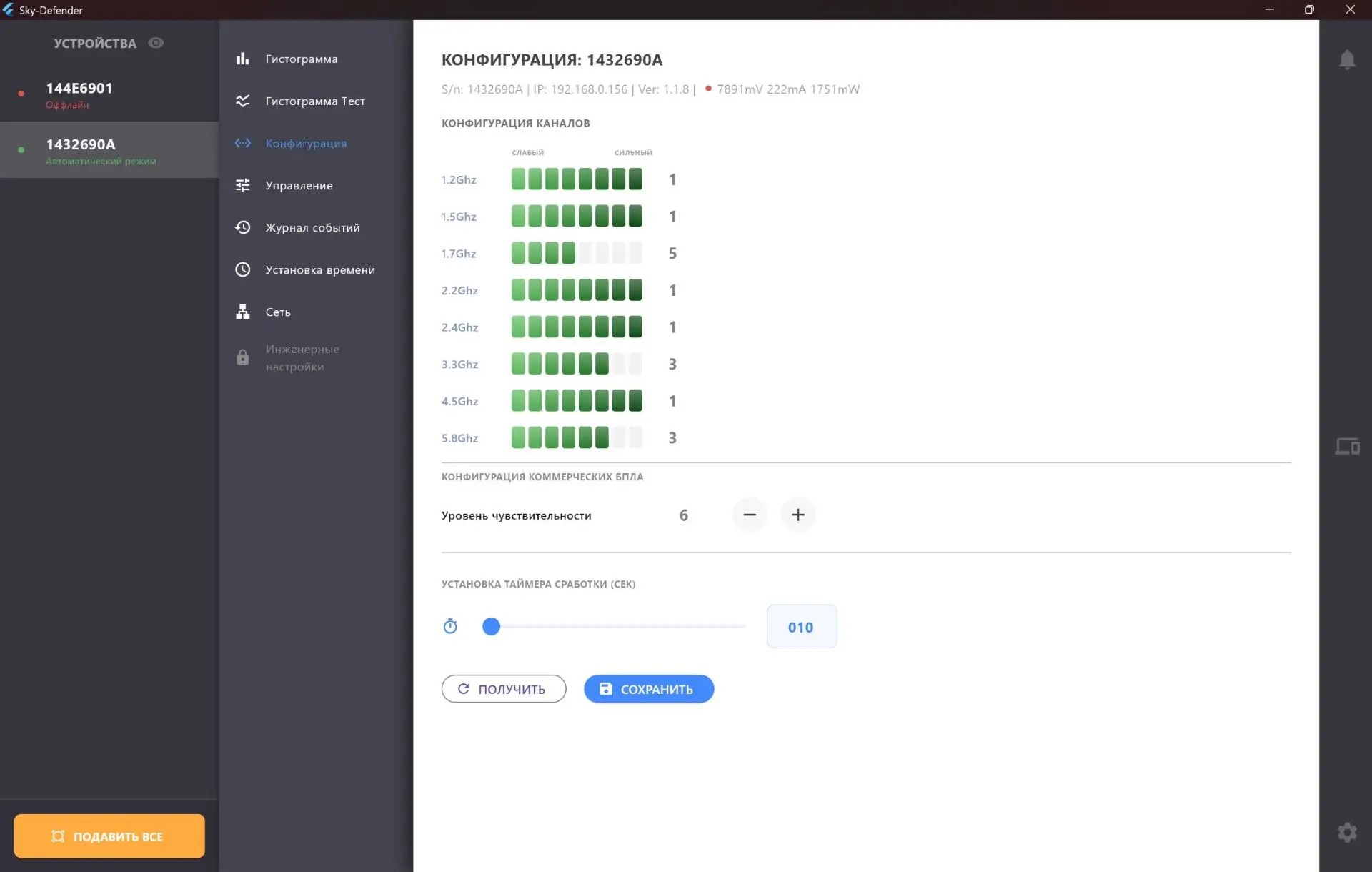This screenshot has width=1372, height=872.
Task: Minimize the Sky-Defender window
Action: click(x=1270, y=9)
